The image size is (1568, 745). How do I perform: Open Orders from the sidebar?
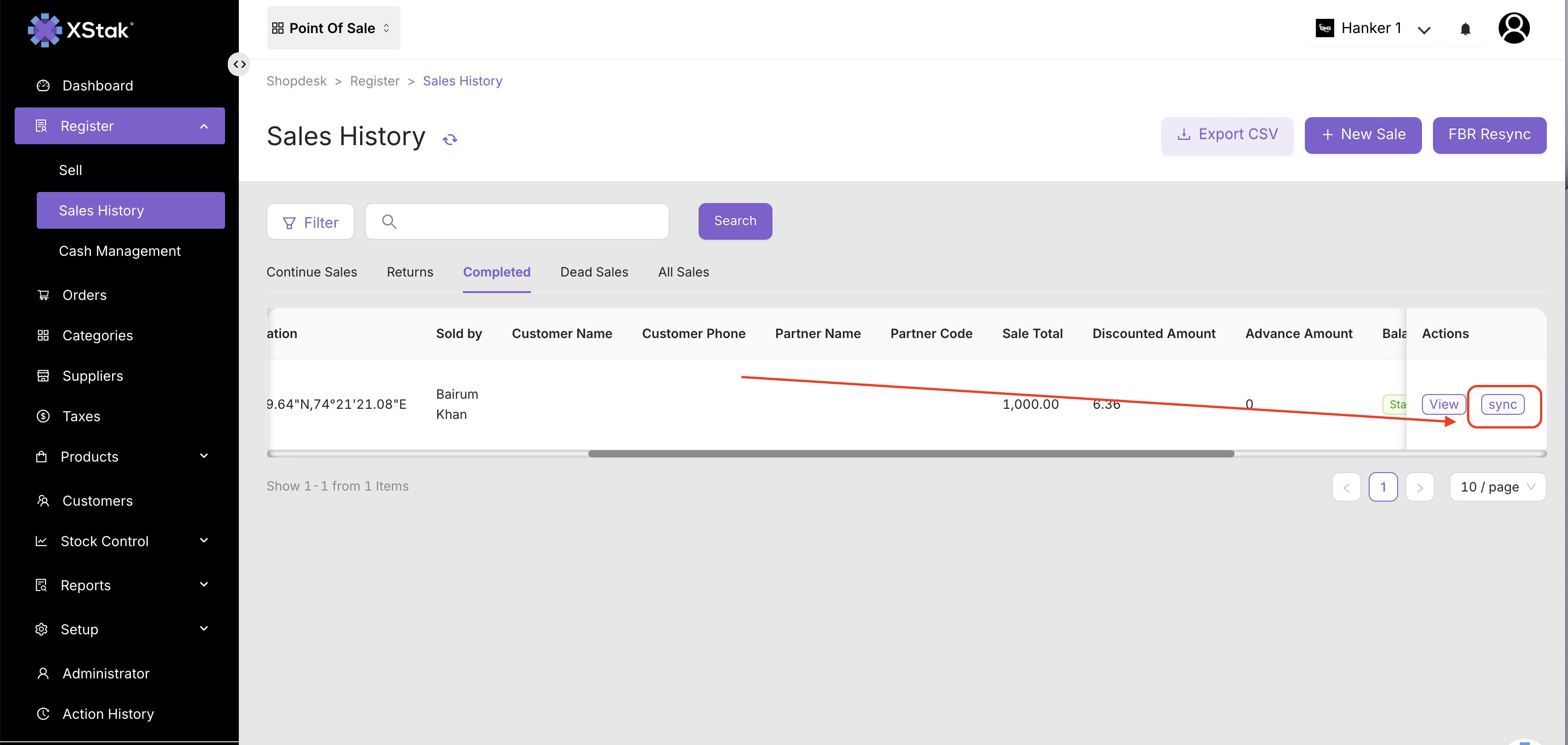84,295
